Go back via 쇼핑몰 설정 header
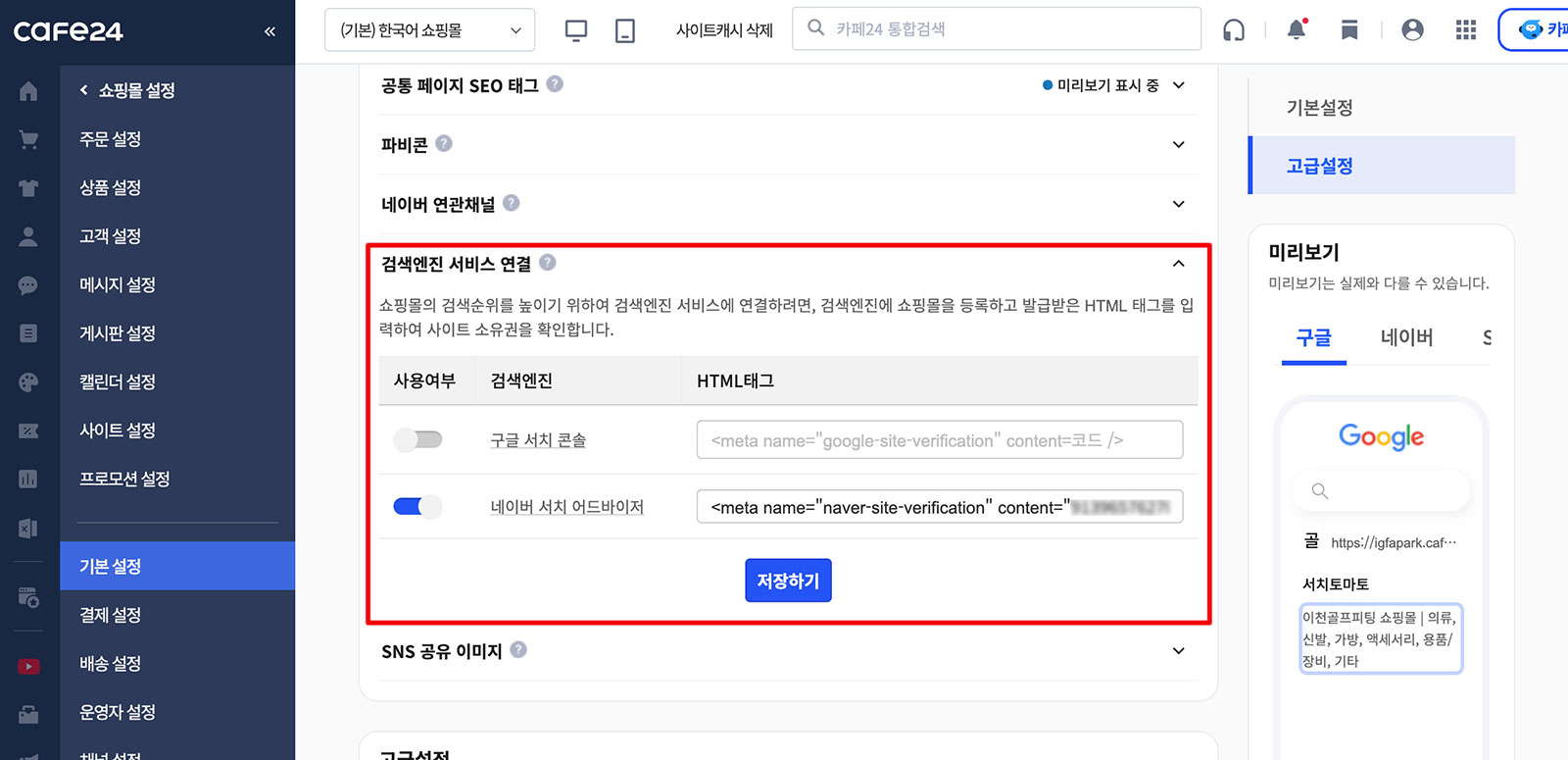 click(127, 90)
